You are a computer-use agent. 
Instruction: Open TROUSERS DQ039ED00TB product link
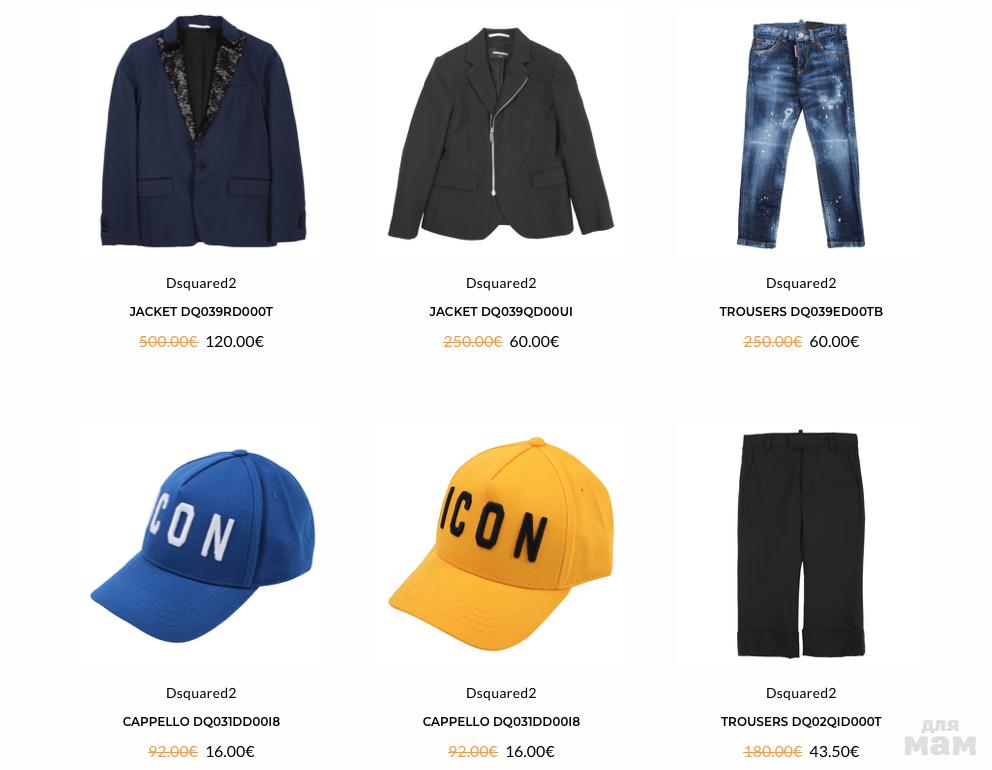point(801,311)
